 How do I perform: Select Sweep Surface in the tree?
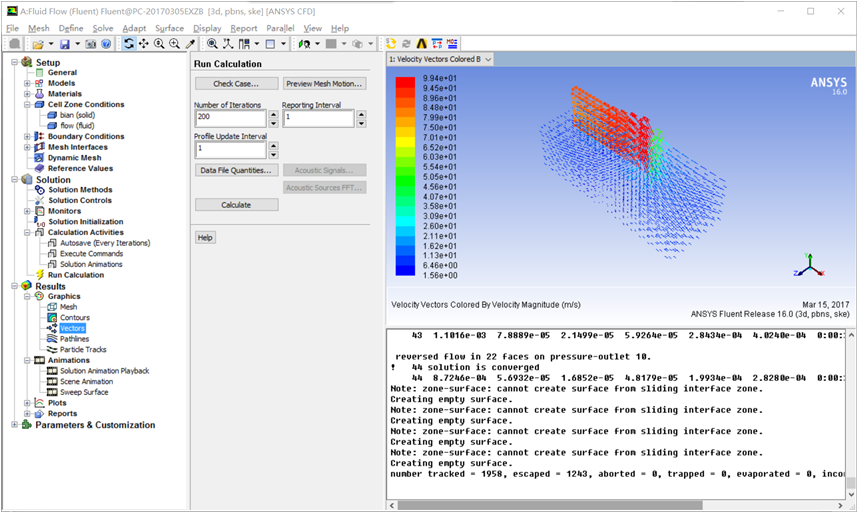84,392
